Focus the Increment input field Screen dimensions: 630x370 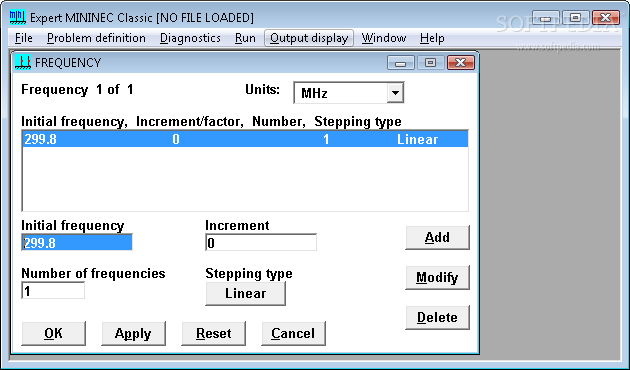point(261,242)
